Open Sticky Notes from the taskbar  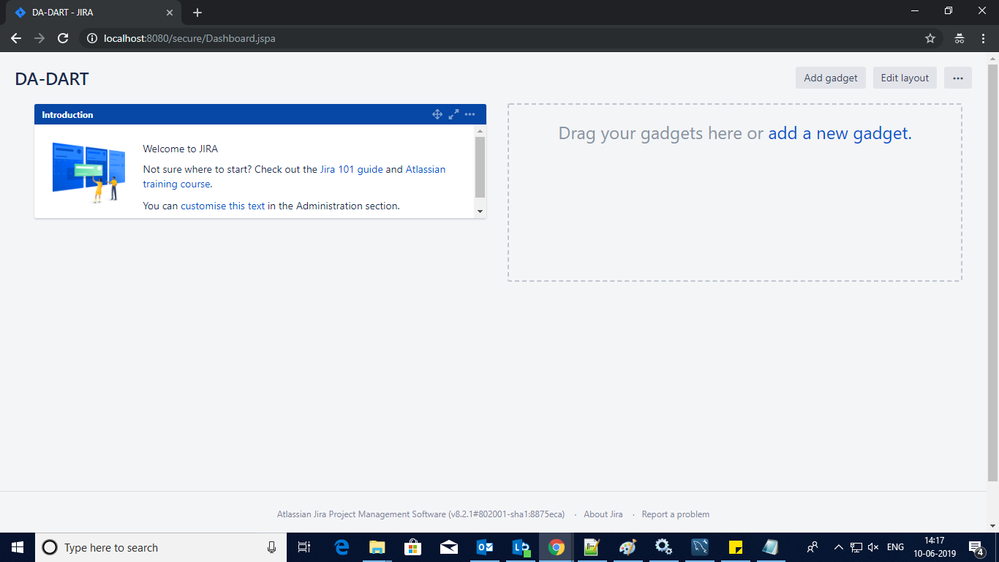coord(735,547)
